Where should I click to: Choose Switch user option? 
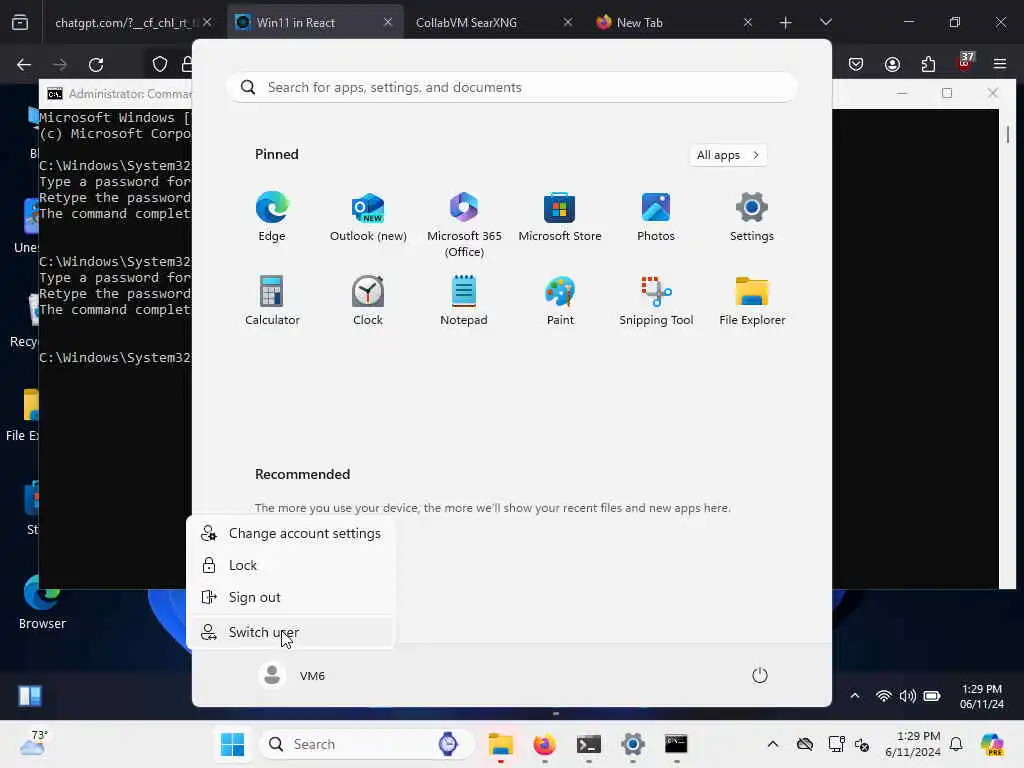coord(291,632)
